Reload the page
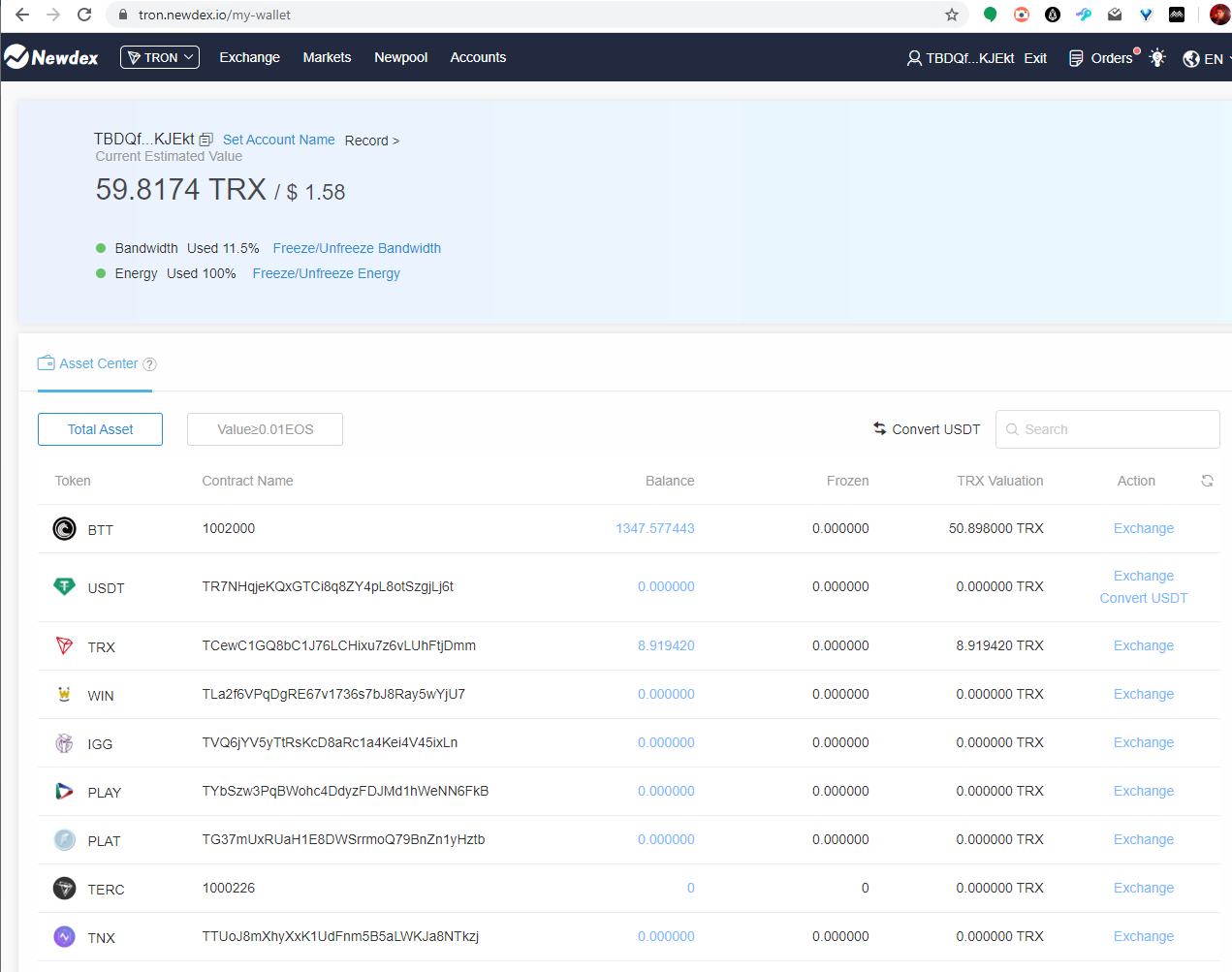Viewport: 1232px width, 972px height. [84, 15]
